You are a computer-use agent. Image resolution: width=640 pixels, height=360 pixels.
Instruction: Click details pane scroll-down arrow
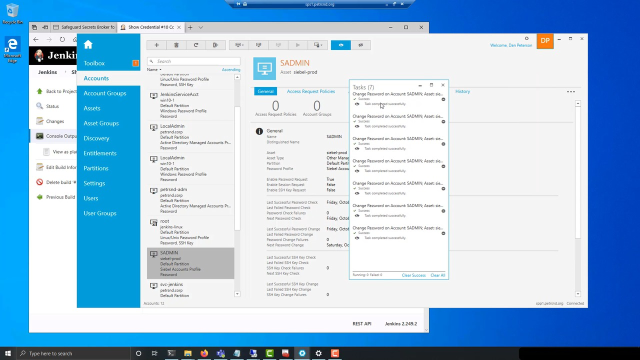click(x=578, y=294)
